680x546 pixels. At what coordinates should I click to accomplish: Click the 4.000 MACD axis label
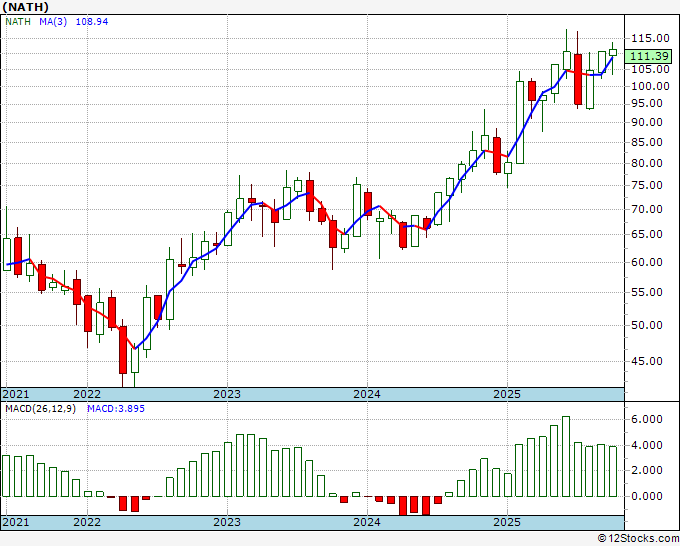click(646, 445)
